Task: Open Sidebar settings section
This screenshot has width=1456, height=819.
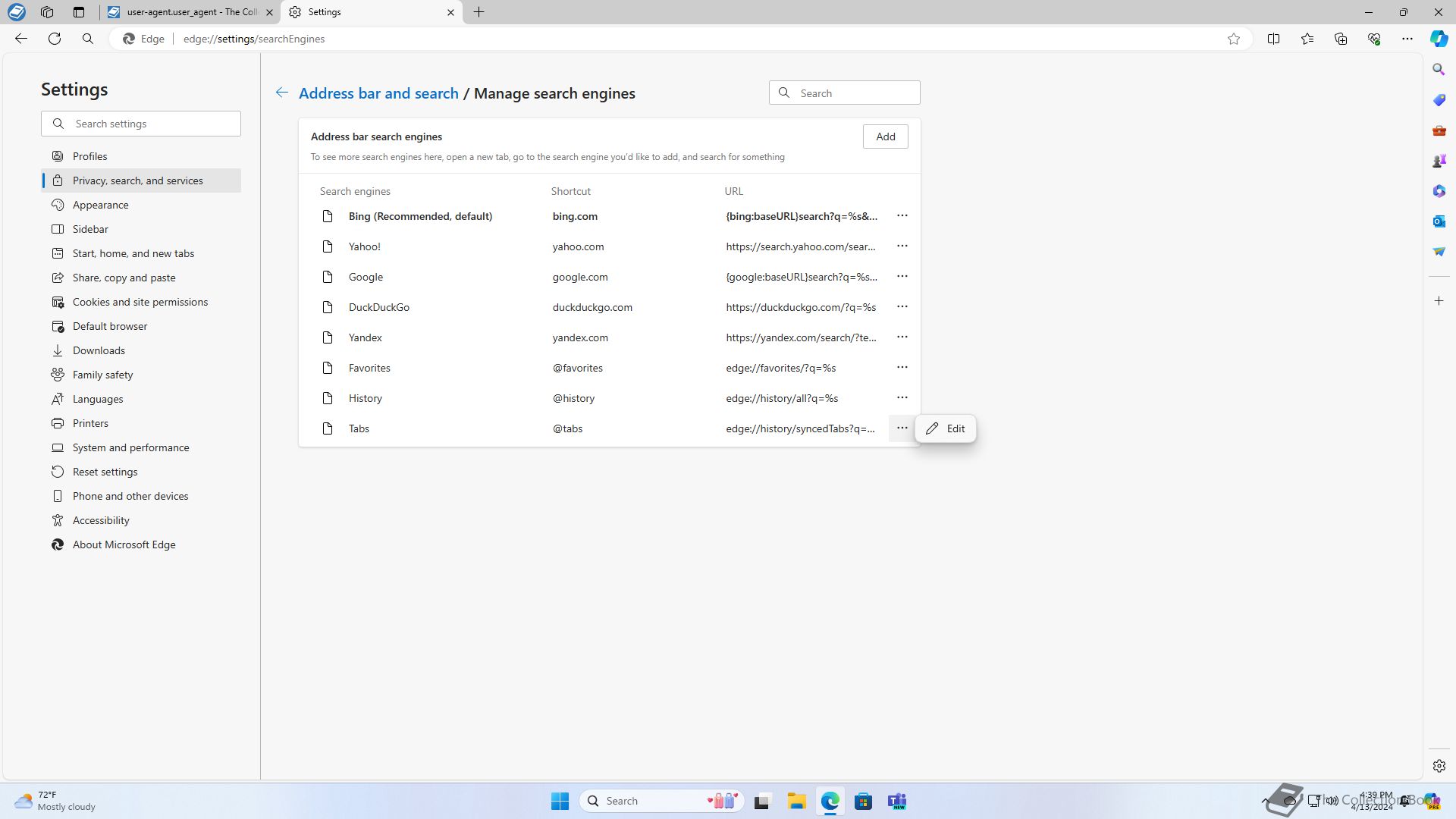Action: coord(141,229)
